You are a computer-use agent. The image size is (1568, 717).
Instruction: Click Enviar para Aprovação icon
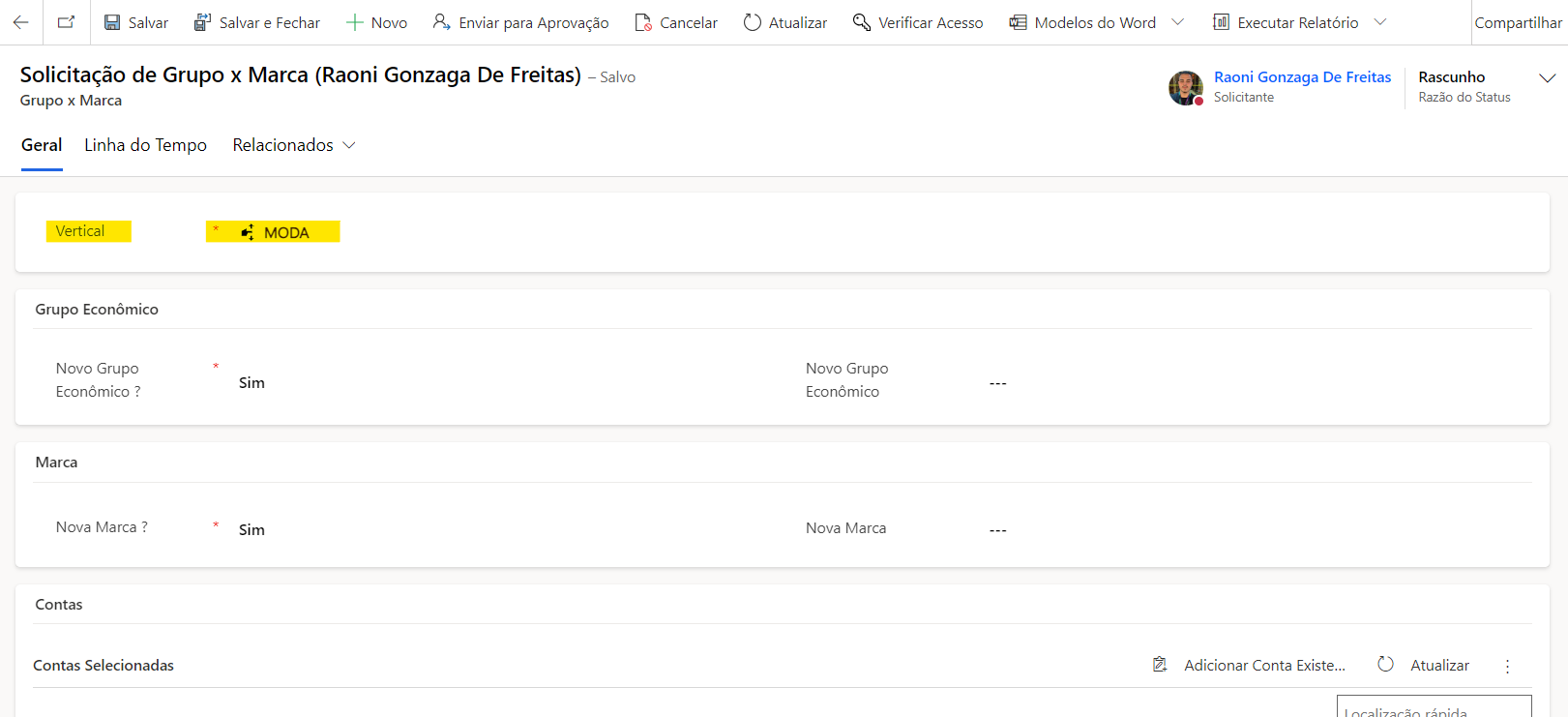point(441,22)
